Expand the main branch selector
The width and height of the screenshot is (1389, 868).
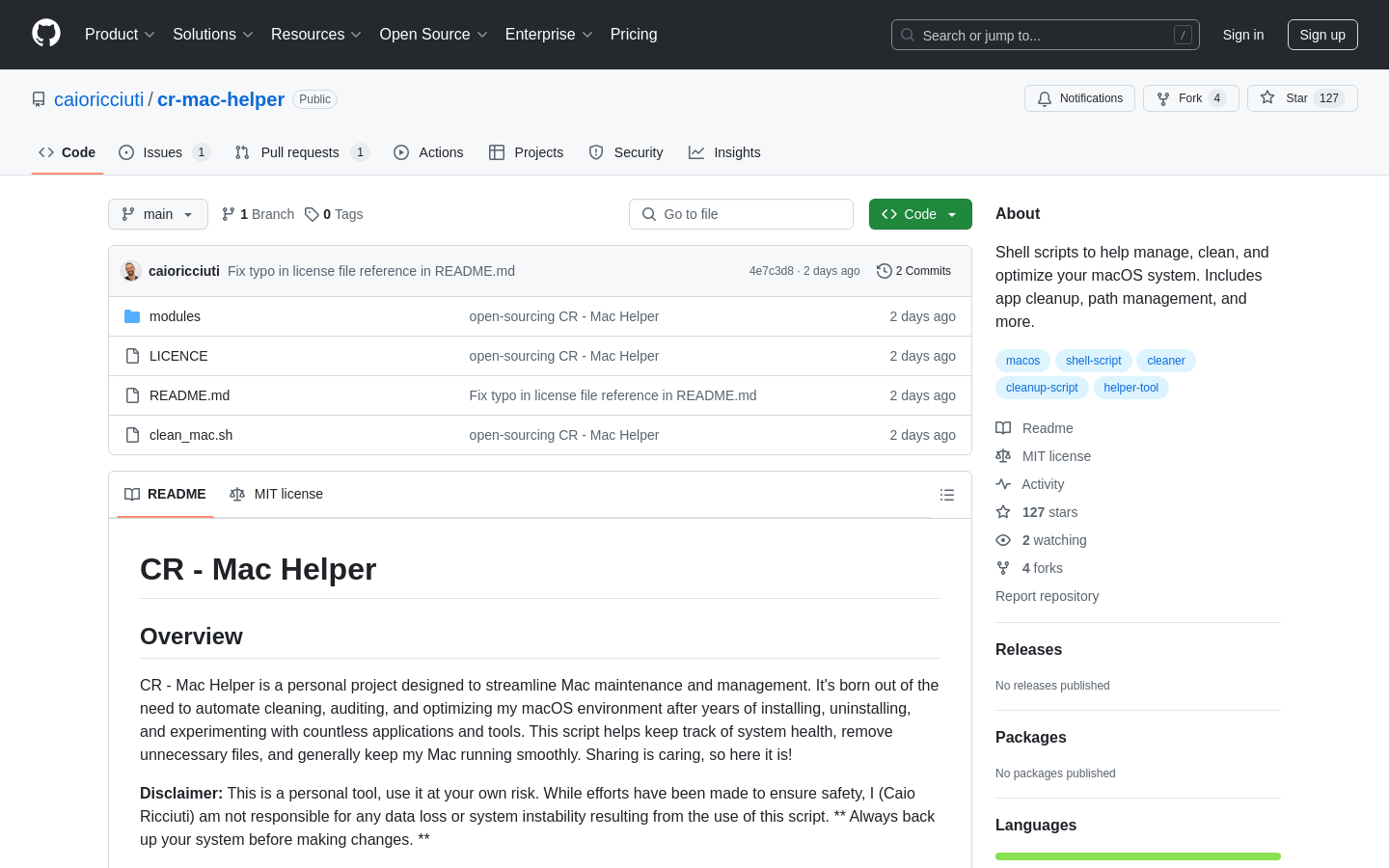[158, 214]
